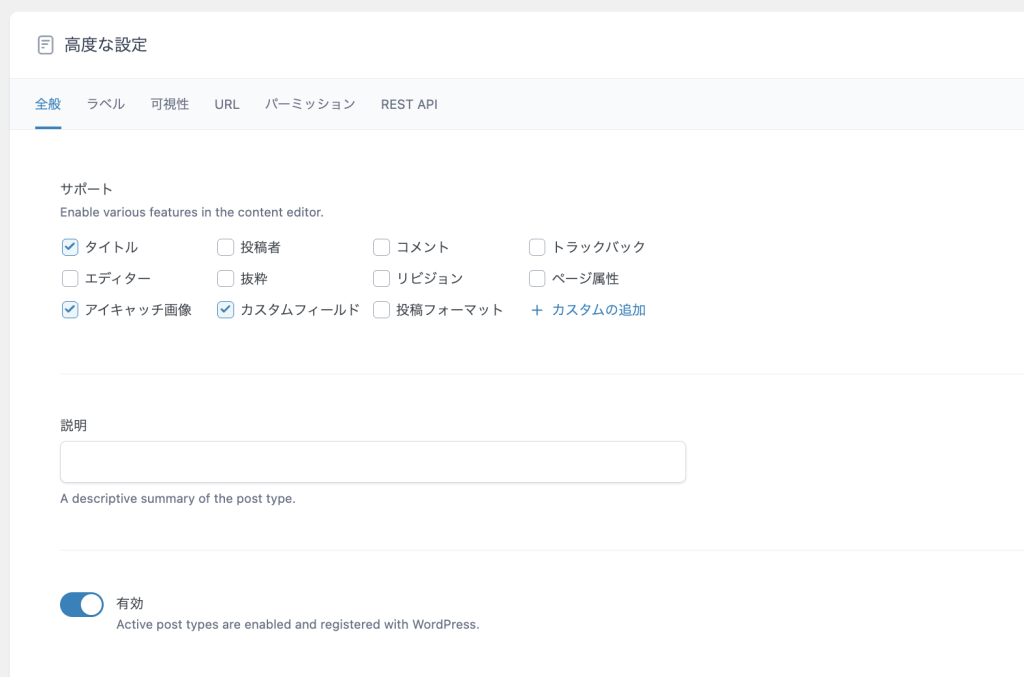Enable the トラックバック checkbox
1024x677 pixels.
click(537, 247)
